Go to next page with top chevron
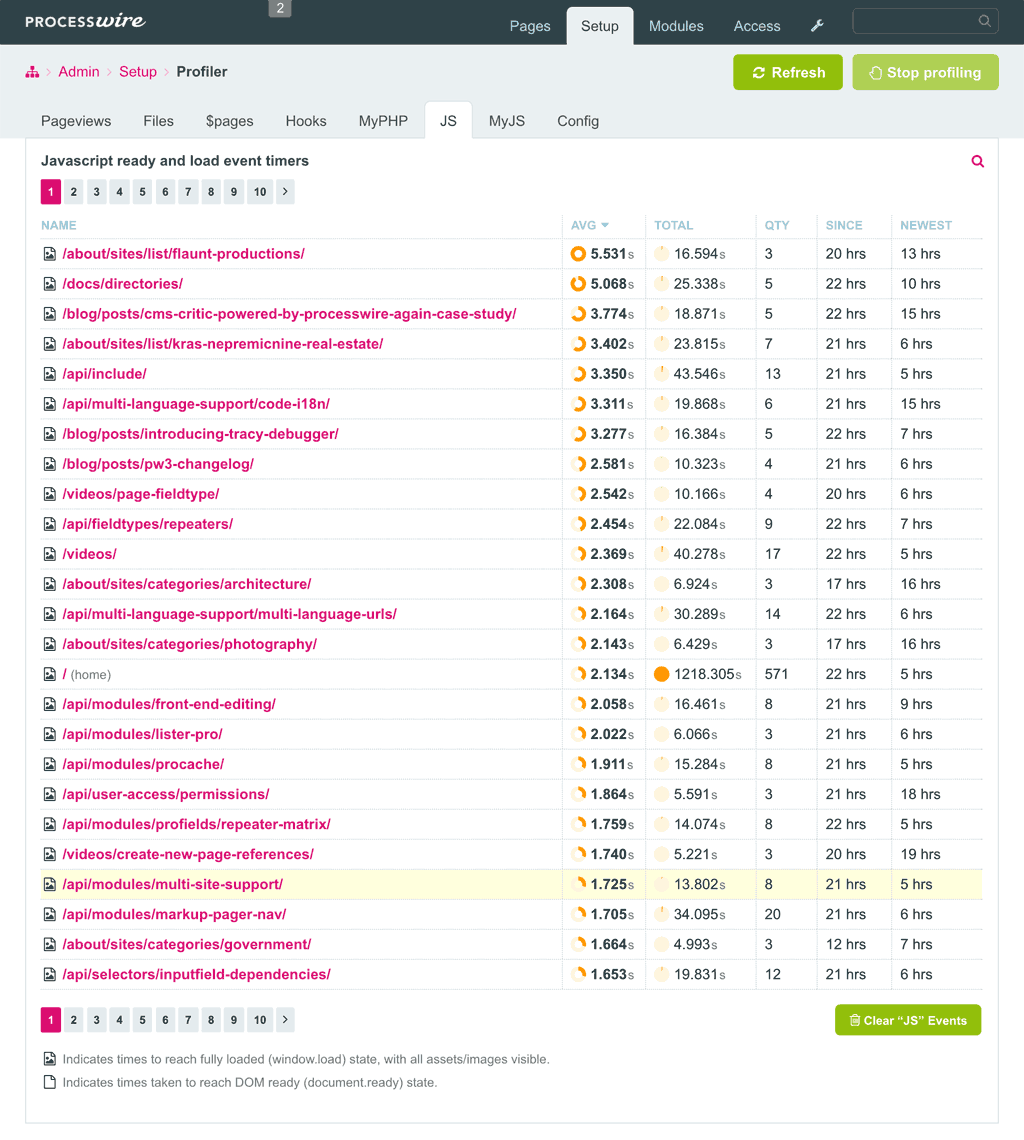This screenshot has height=1140, width=1024. pyautogui.click(x=285, y=192)
